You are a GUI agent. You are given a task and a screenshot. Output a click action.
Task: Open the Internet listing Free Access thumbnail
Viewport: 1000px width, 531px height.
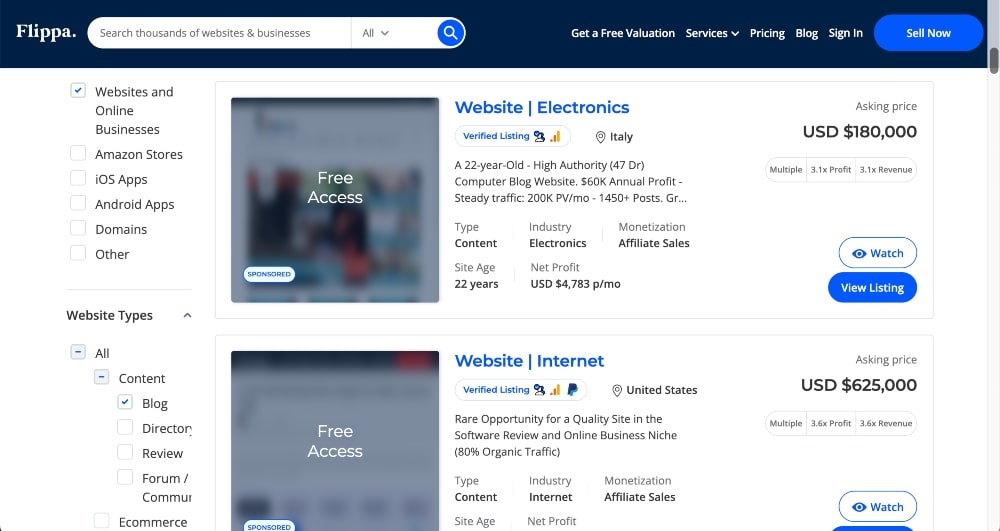pos(335,440)
